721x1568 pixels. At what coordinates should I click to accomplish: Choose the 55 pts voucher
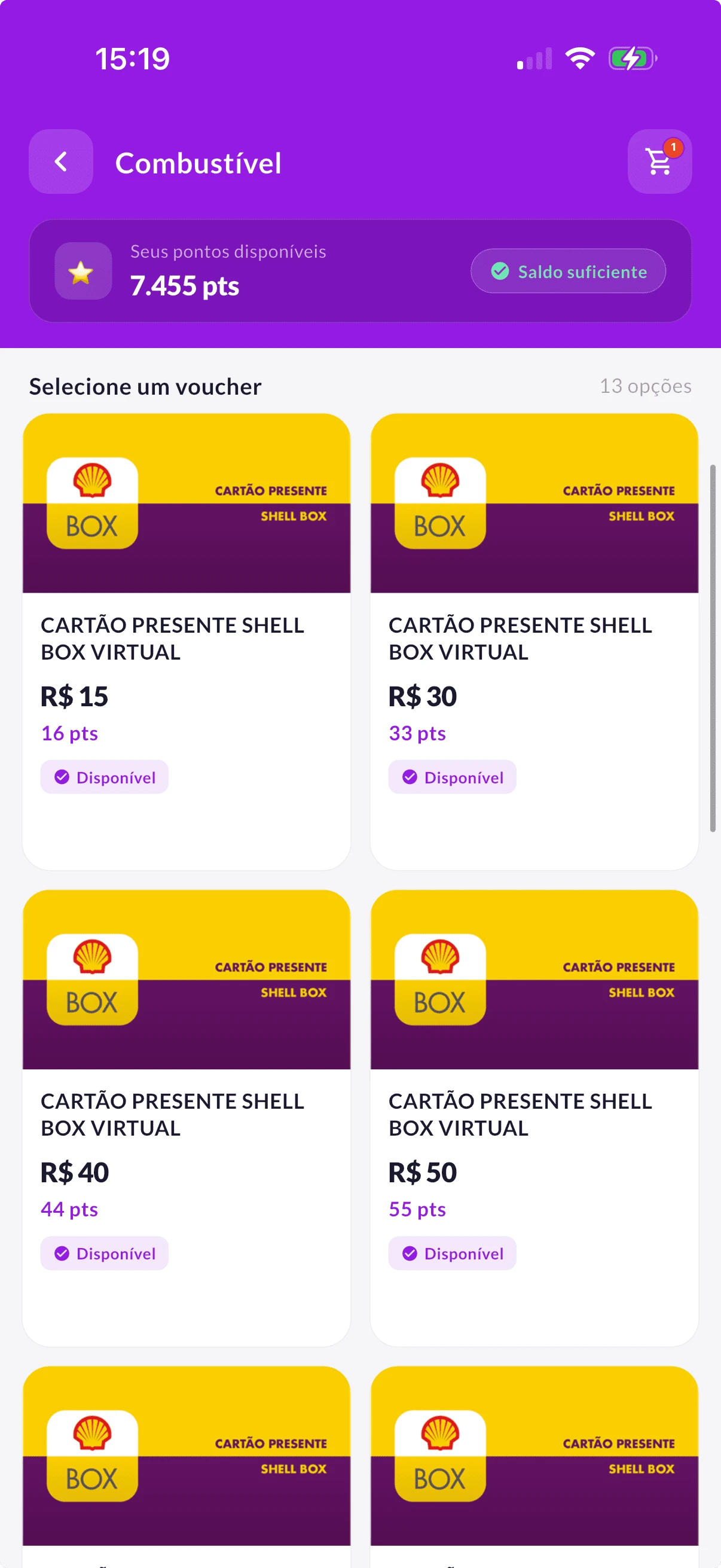[417, 1209]
